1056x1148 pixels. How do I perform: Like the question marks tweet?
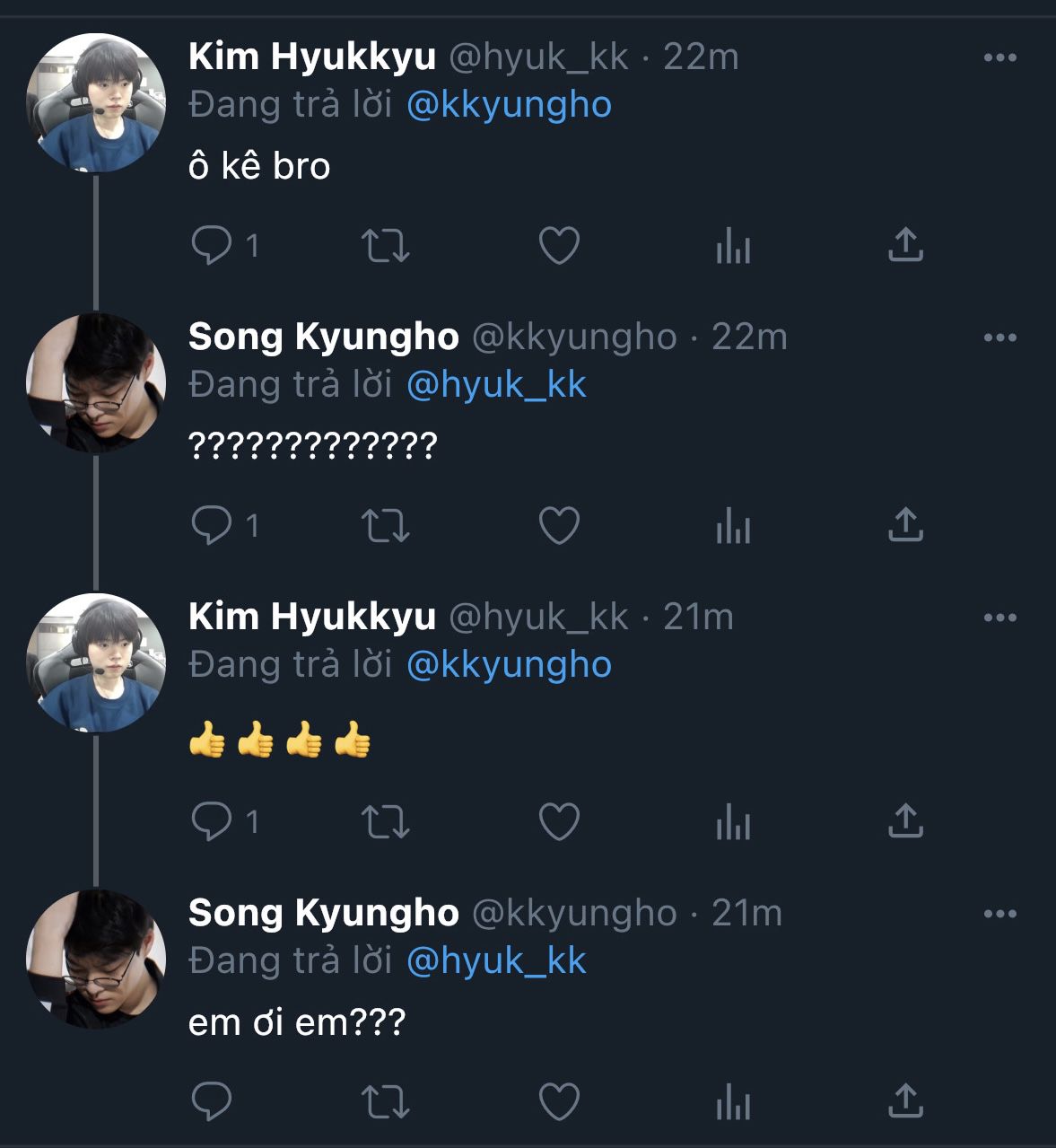pyautogui.click(x=559, y=525)
